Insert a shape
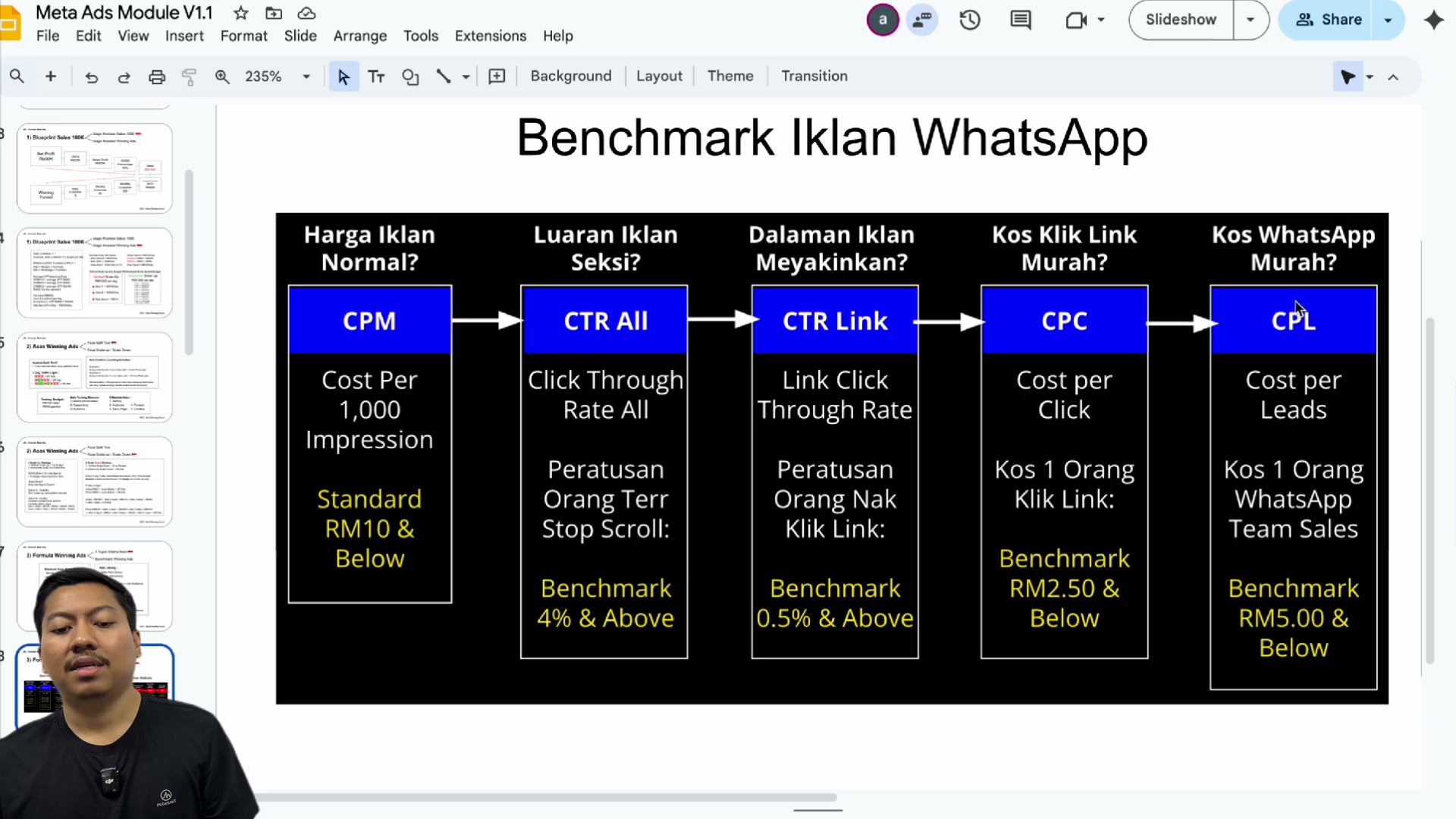 [410, 77]
